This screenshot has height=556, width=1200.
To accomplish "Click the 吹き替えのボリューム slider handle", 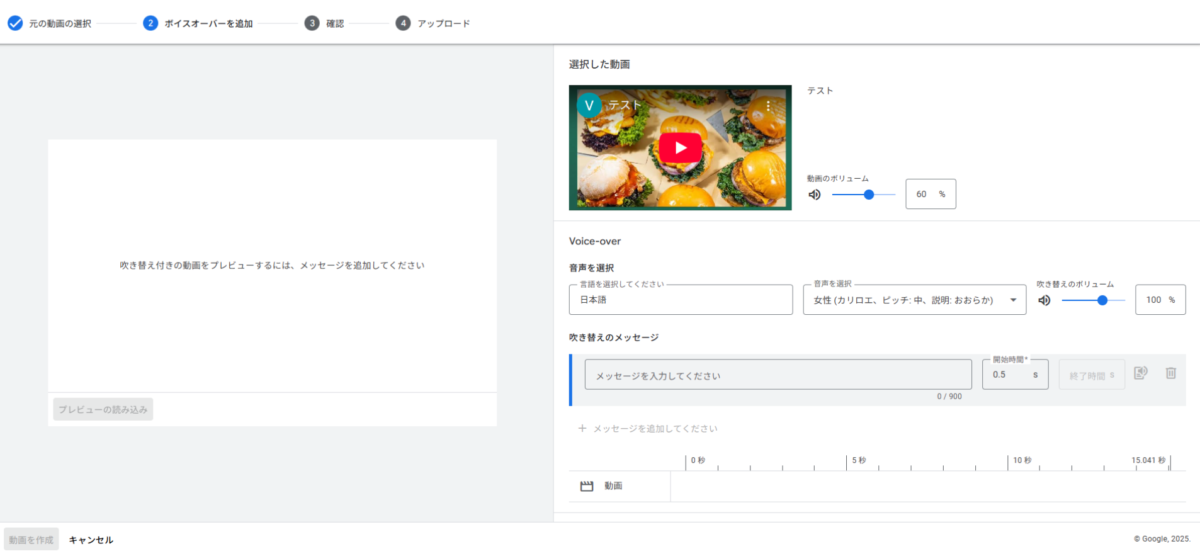I will coord(1102,300).
